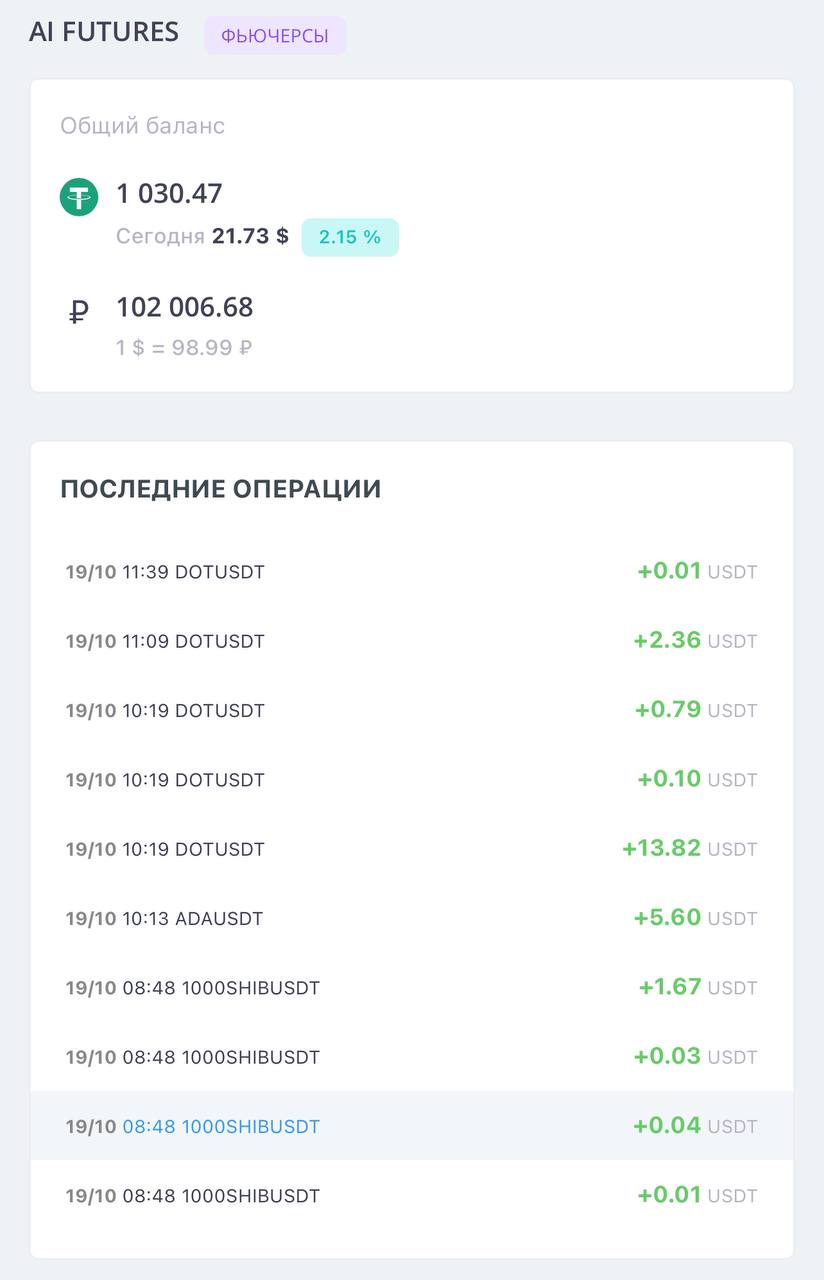Click the Сегодня 21.73 $ profit text
Image resolution: width=824 pixels, height=1280 pixels.
tap(202, 237)
